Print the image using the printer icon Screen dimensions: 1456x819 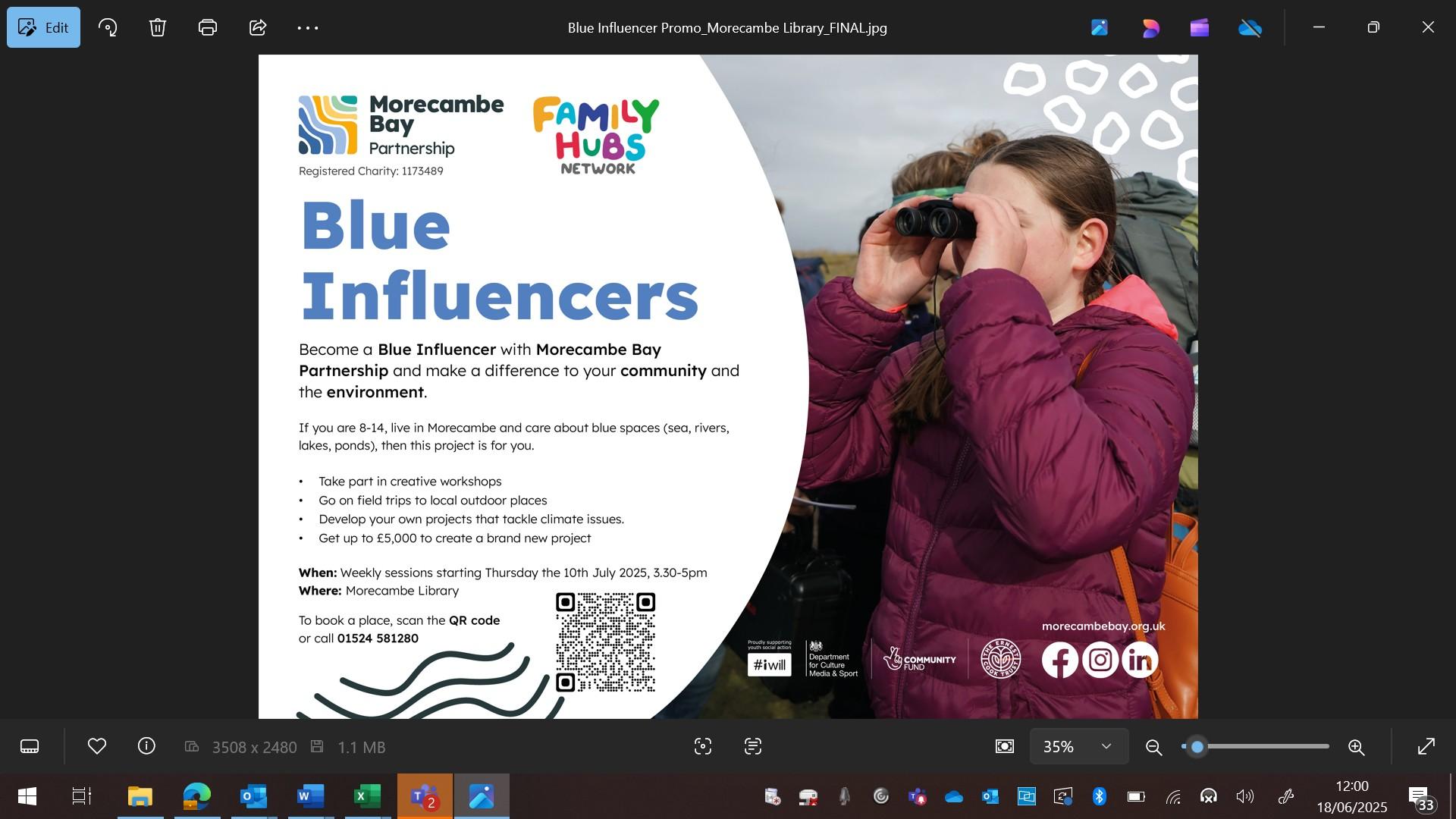click(x=208, y=27)
